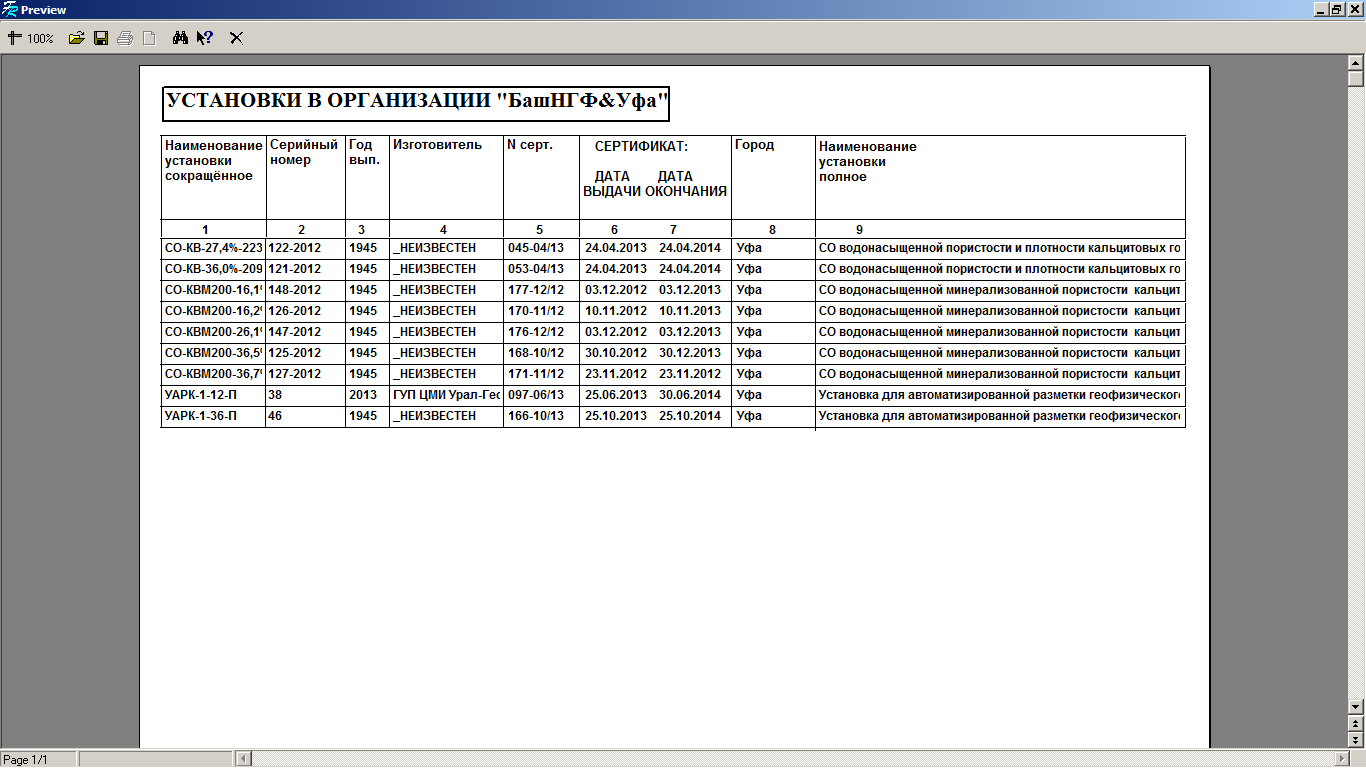Find text using the binoculars icon
The width and height of the screenshot is (1366, 768).
tap(181, 38)
